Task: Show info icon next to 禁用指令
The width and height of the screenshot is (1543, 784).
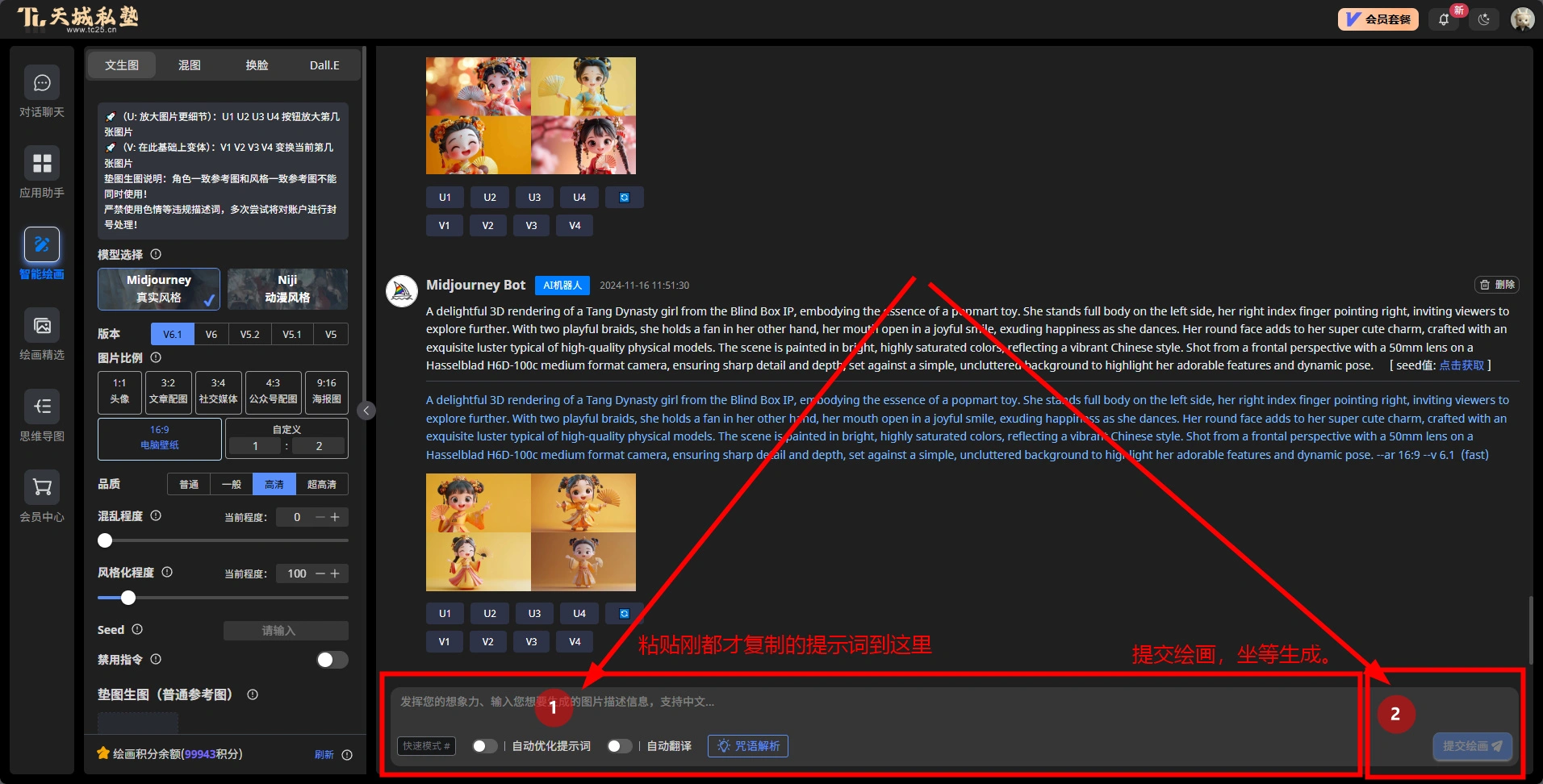Action: tap(156, 659)
